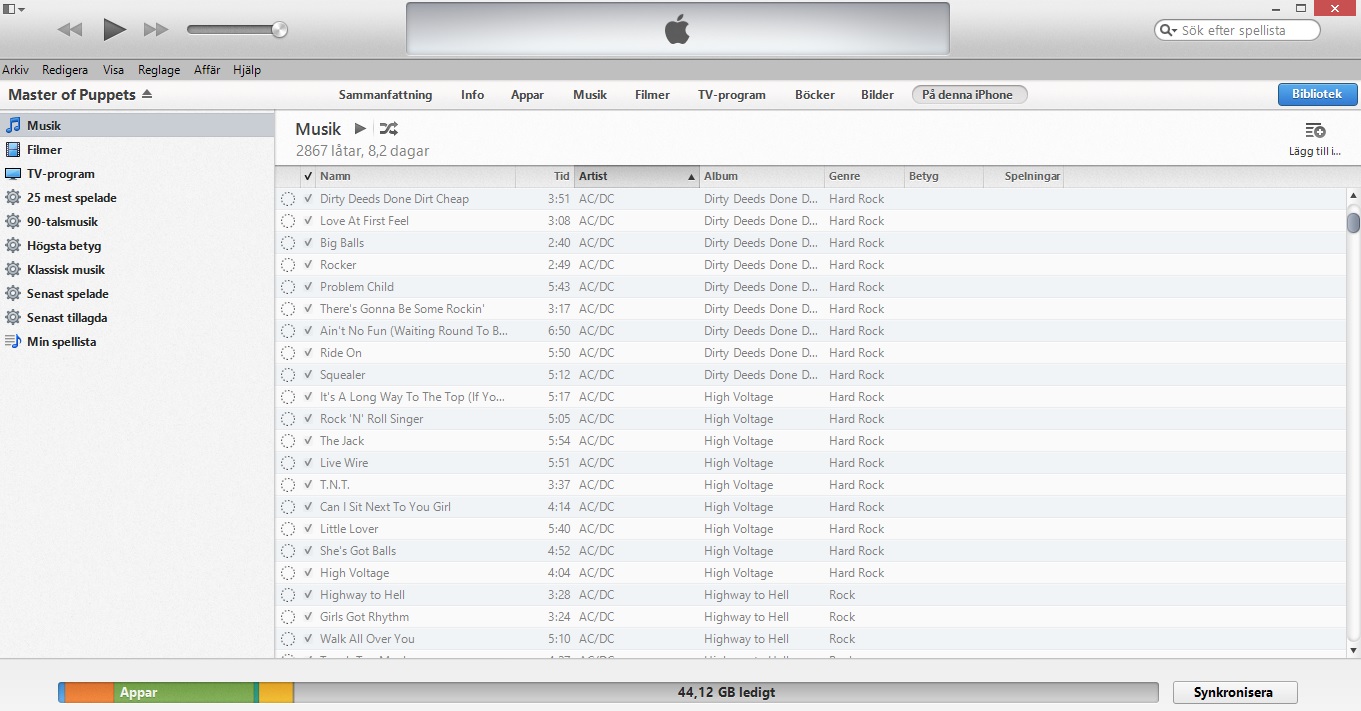Viewport: 1361px width, 711px height.
Task: Click the 44,12 GB ledigt capacity segment
Action: coord(726,692)
